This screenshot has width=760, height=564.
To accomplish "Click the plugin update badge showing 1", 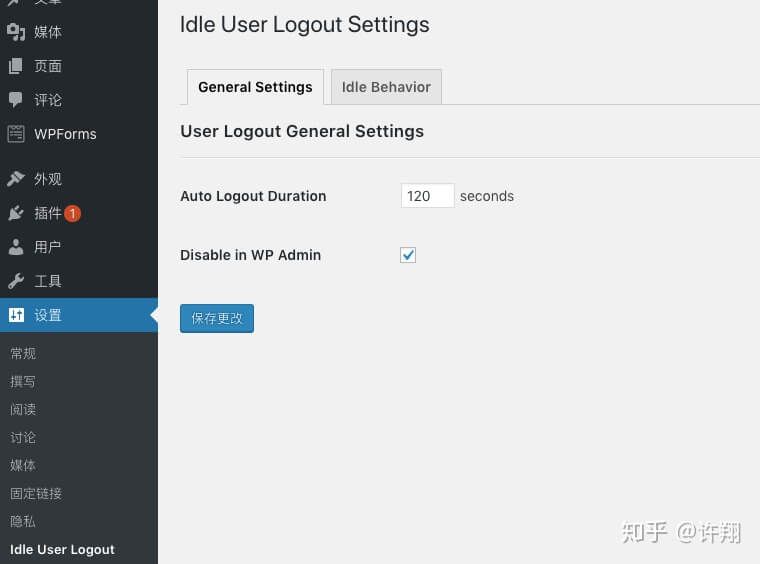I will coord(73,213).
